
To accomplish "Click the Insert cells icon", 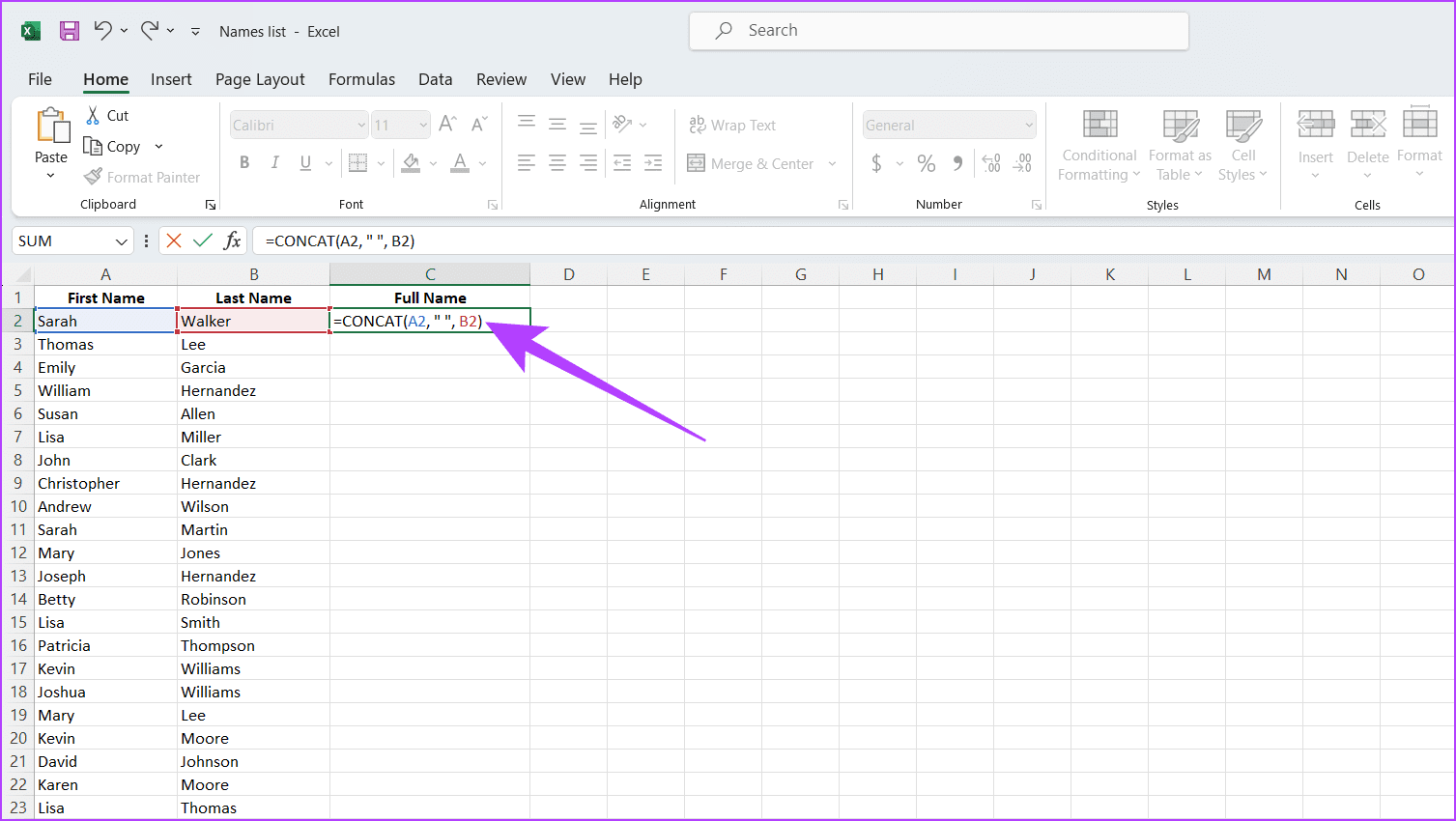I will [x=1315, y=124].
